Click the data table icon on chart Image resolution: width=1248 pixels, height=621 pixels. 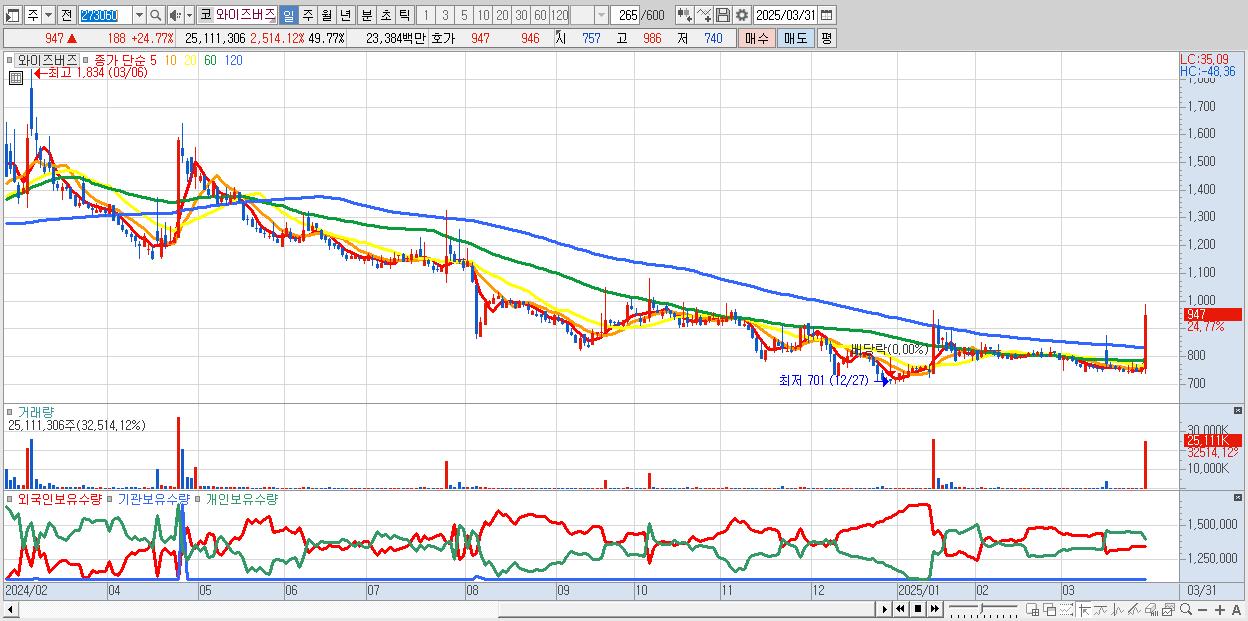pyautogui.click(x=17, y=76)
